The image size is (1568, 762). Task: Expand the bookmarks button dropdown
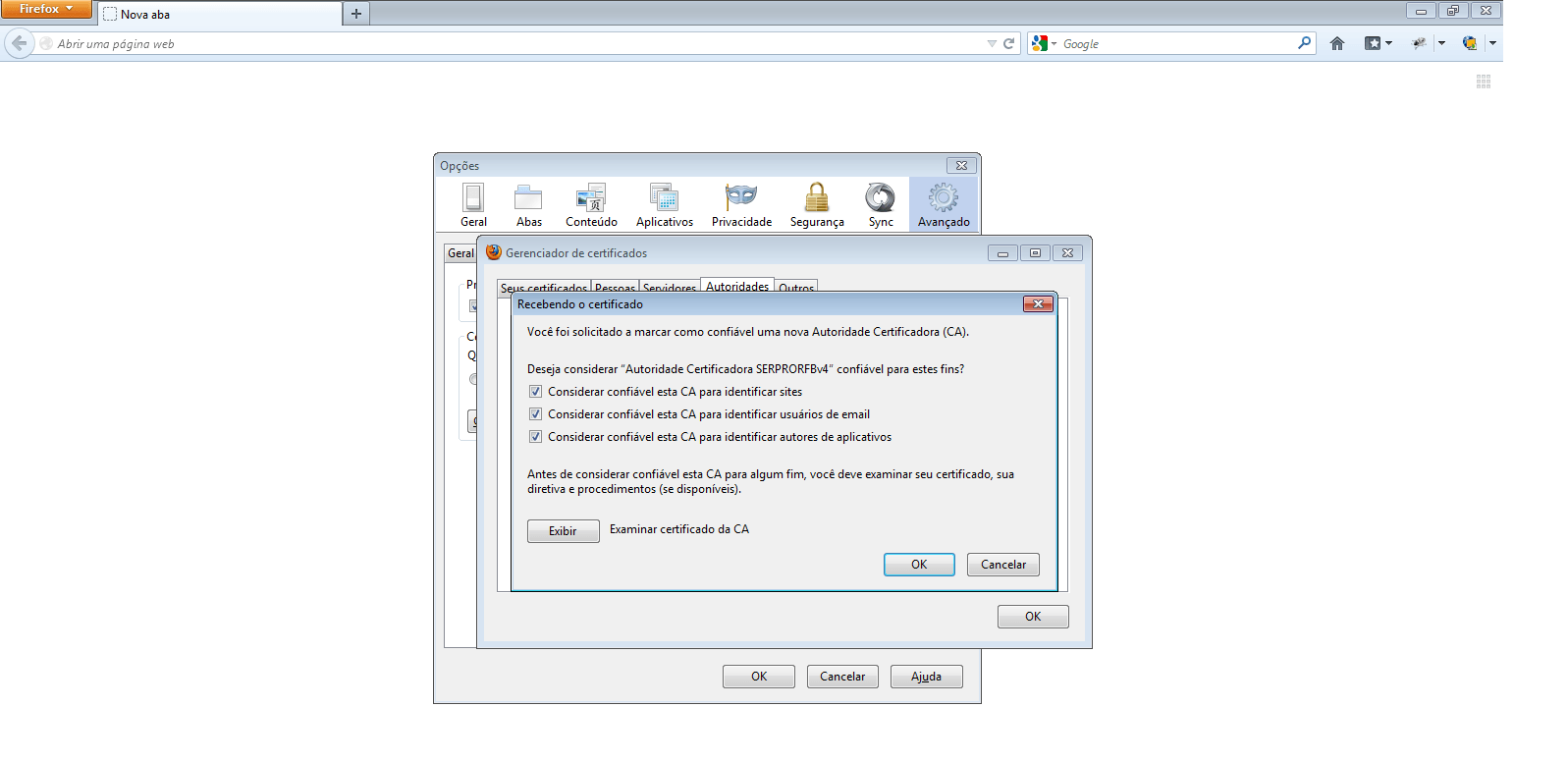1388,43
